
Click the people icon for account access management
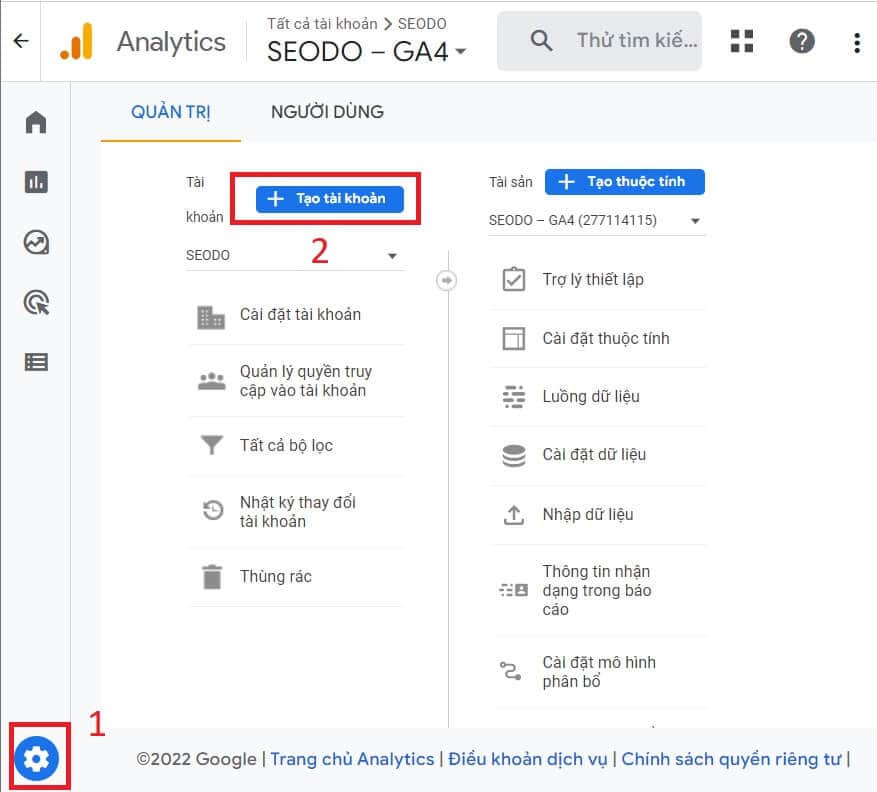(x=211, y=381)
